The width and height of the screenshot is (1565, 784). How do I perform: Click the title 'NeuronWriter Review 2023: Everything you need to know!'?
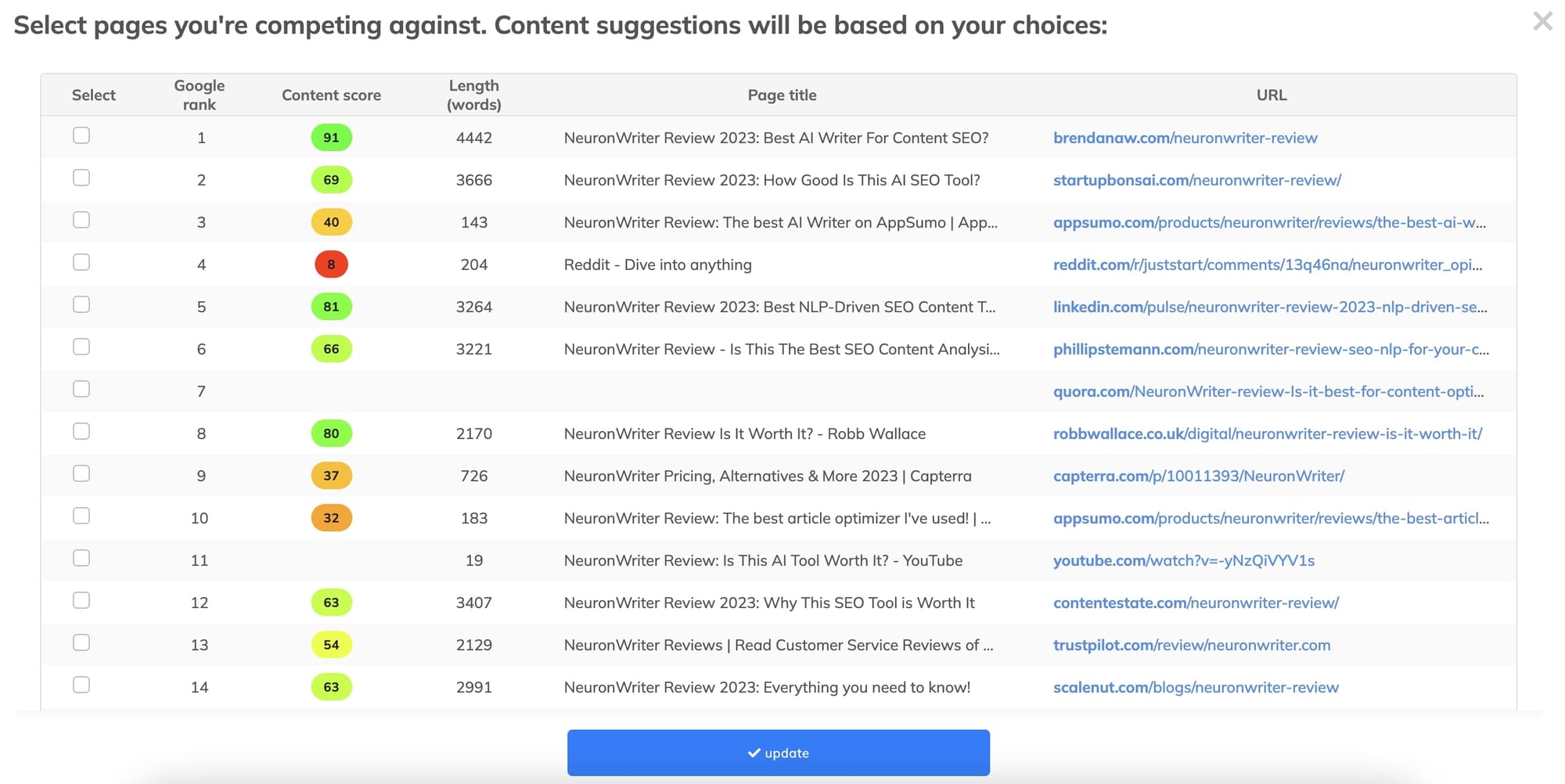[x=767, y=687]
